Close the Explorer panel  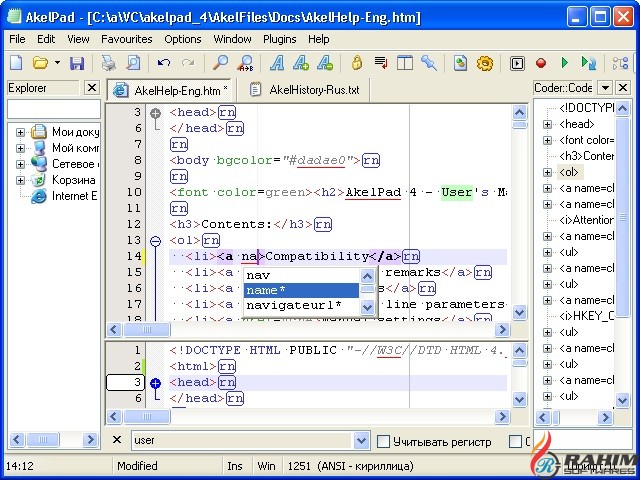92,88
